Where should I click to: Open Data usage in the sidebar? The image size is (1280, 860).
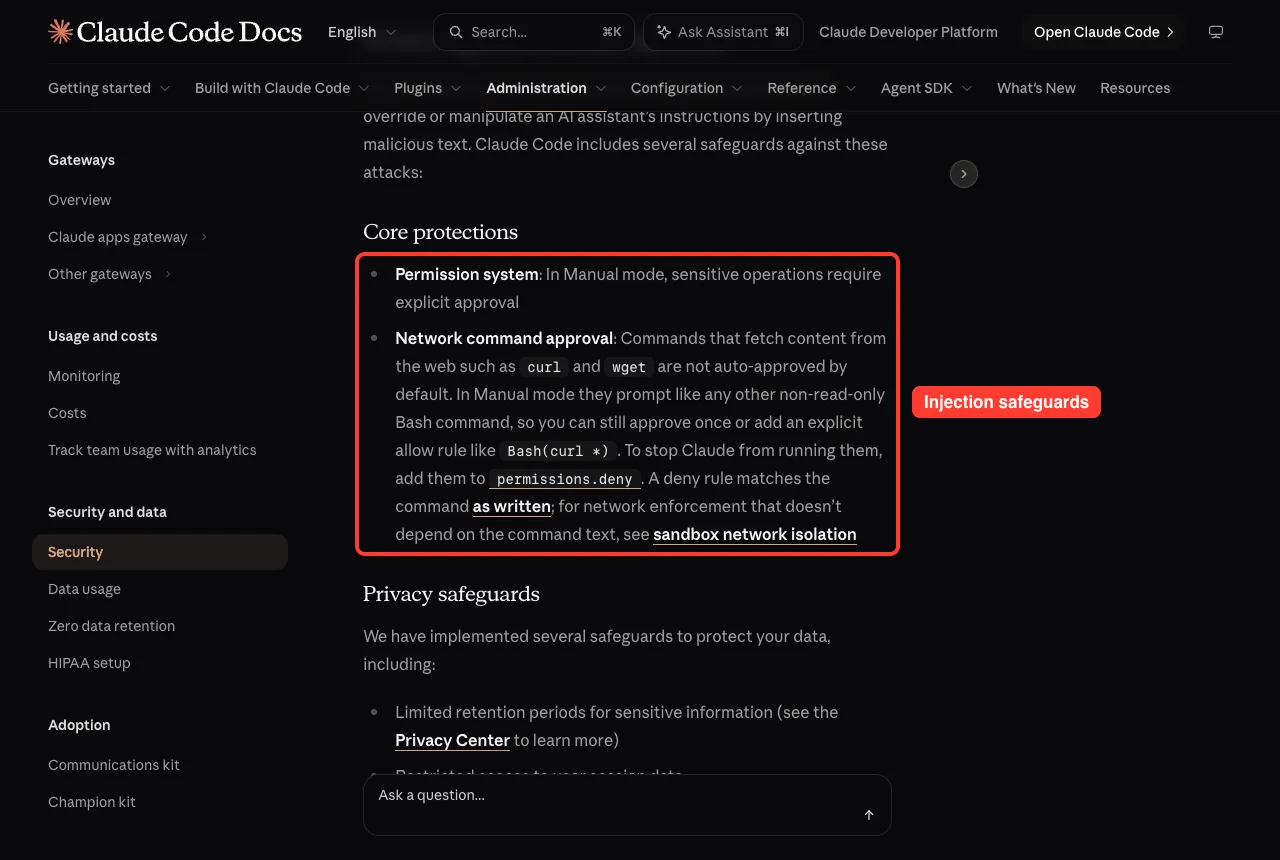(x=84, y=589)
